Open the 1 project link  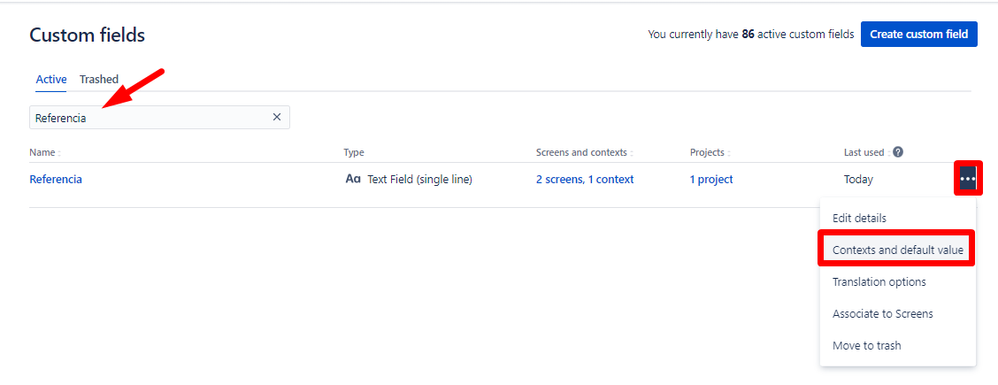(x=711, y=179)
